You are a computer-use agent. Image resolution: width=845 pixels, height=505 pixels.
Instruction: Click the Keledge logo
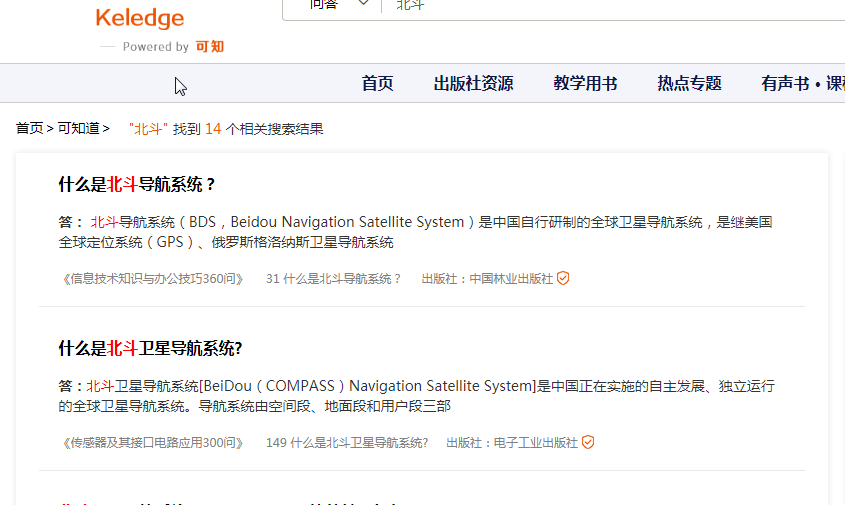point(140,19)
